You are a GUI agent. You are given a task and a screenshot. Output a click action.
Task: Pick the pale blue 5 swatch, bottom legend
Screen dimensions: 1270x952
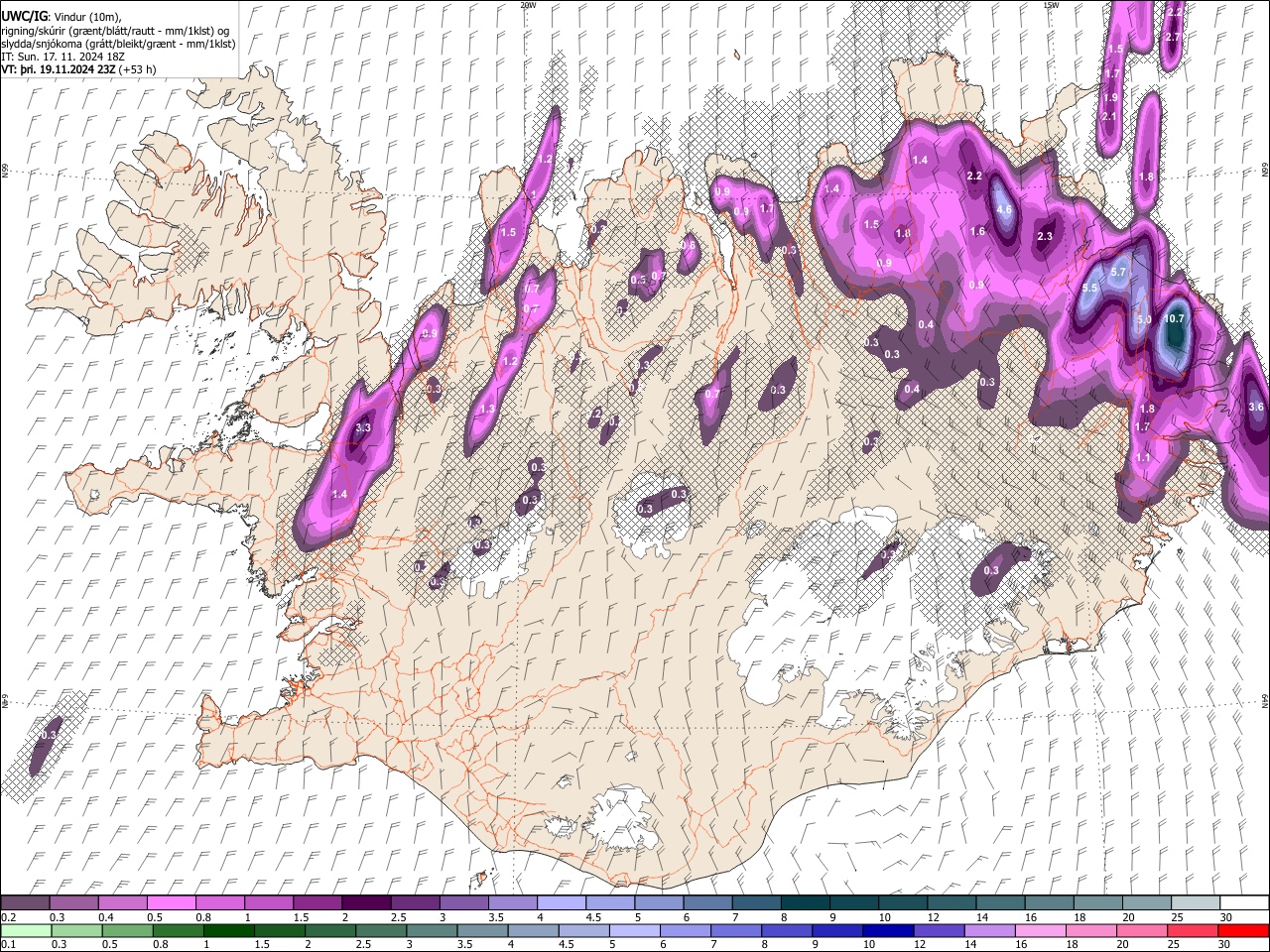[634, 930]
